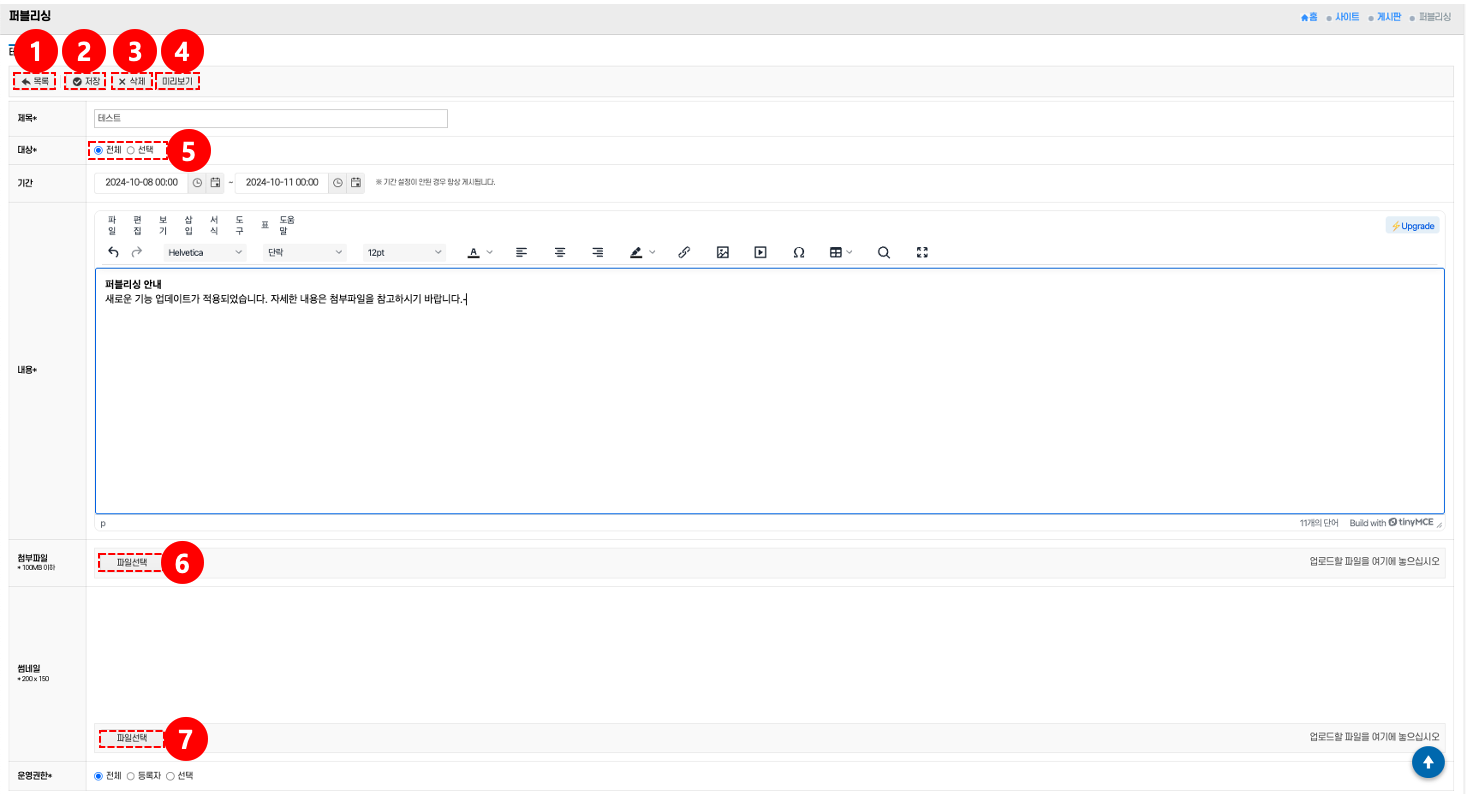Click the undo arrow in the editor toolbar
The height and width of the screenshot is (794, 1466).
[x=113, y=253]
